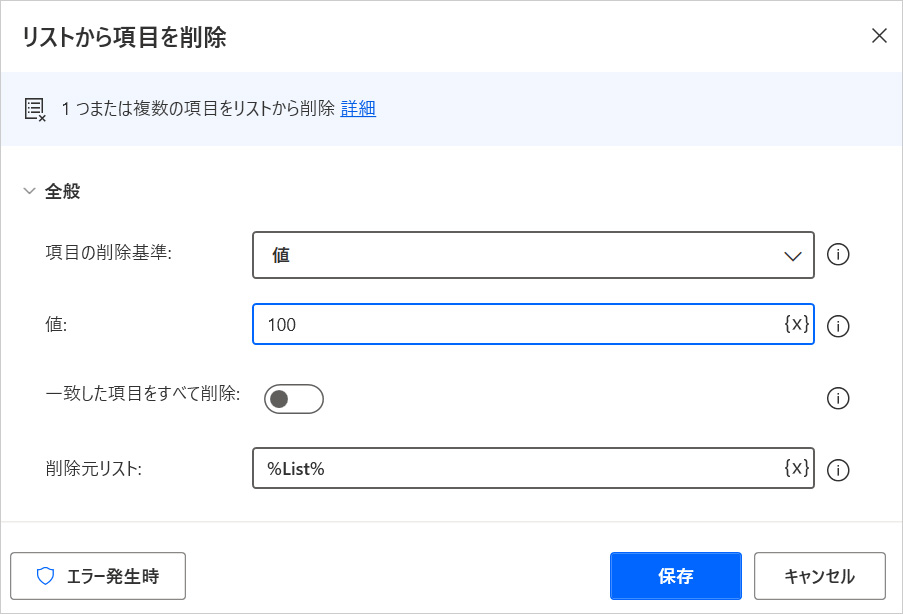Show info icon for 削除元リスト

click(x=839, y=470)
